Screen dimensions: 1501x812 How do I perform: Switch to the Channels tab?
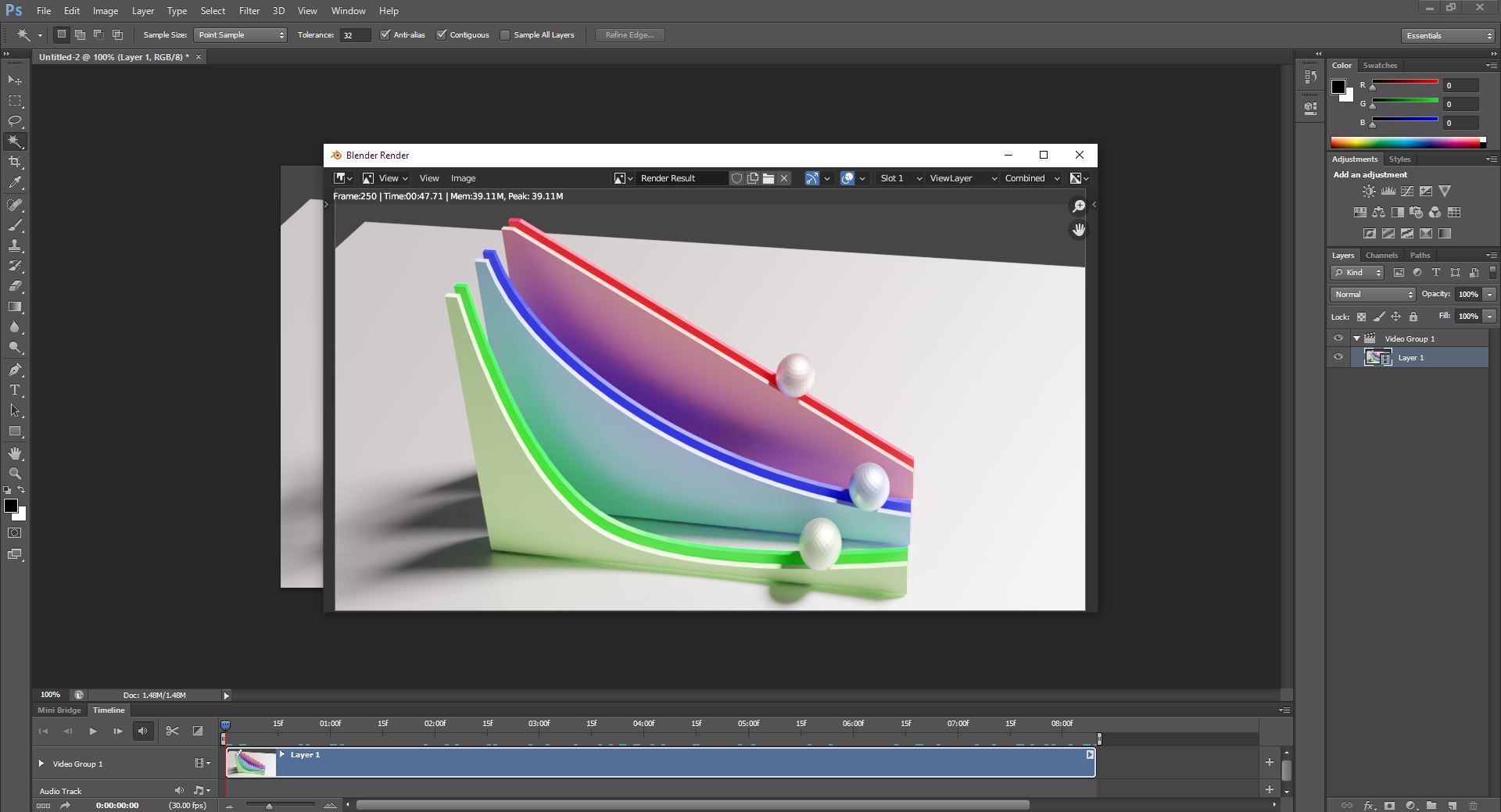[x=1381, y=256]
